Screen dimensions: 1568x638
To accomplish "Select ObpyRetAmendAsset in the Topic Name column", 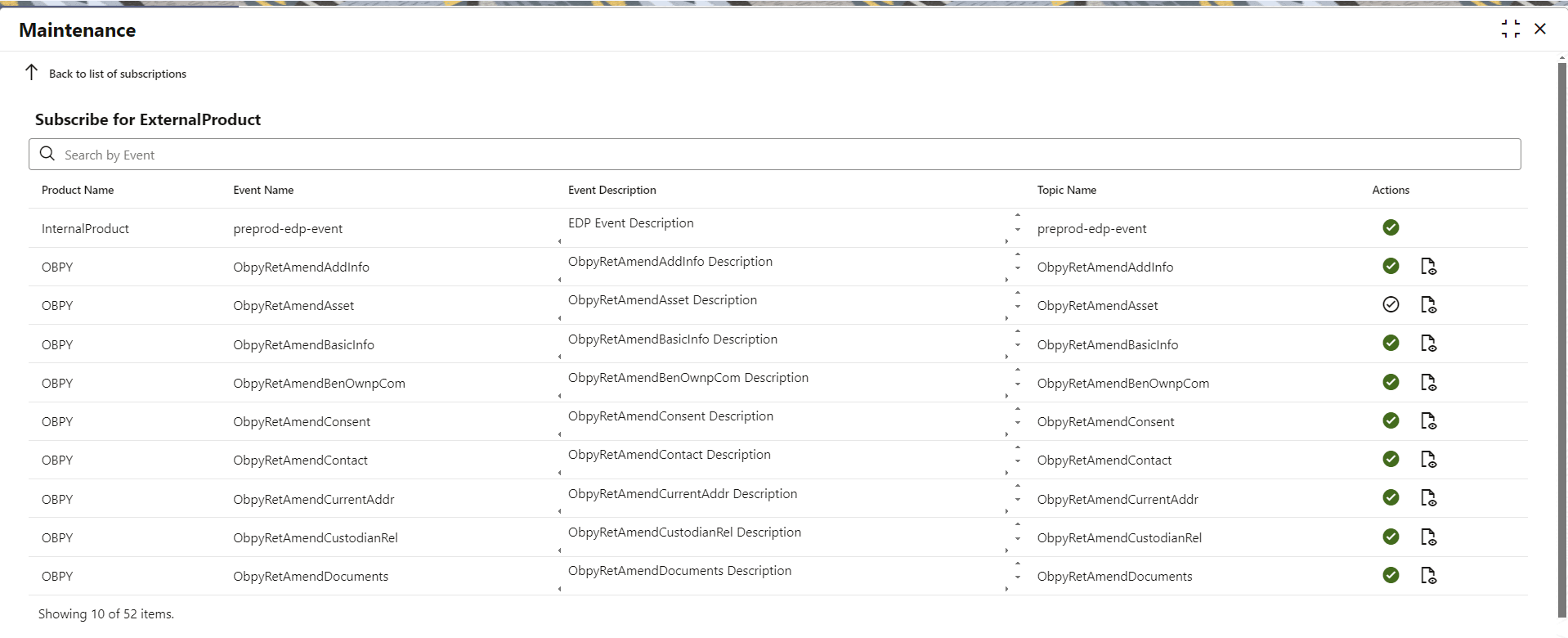I will [x=1097, y=306].
